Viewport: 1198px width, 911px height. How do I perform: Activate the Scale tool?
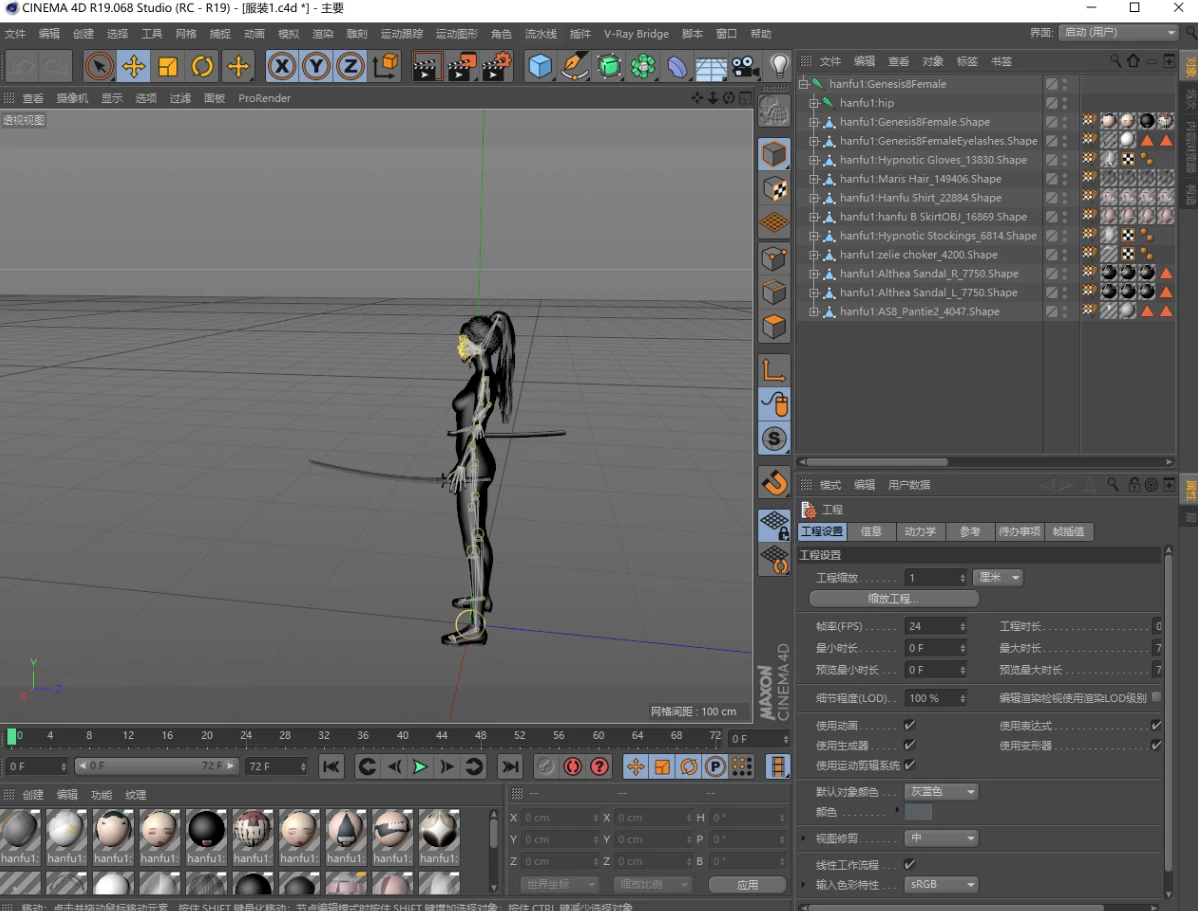coord(167,66)
